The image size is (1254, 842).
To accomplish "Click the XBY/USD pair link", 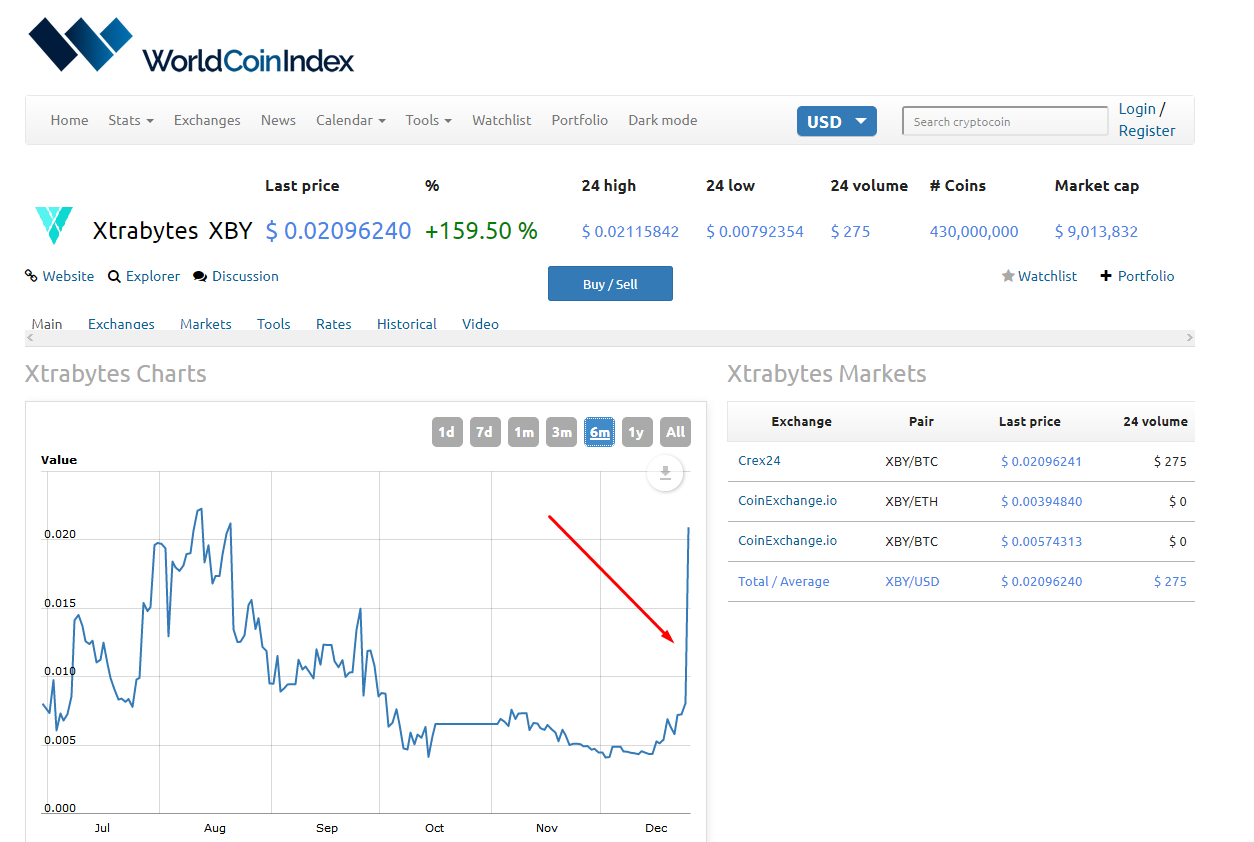I will [x=912, y=581].
